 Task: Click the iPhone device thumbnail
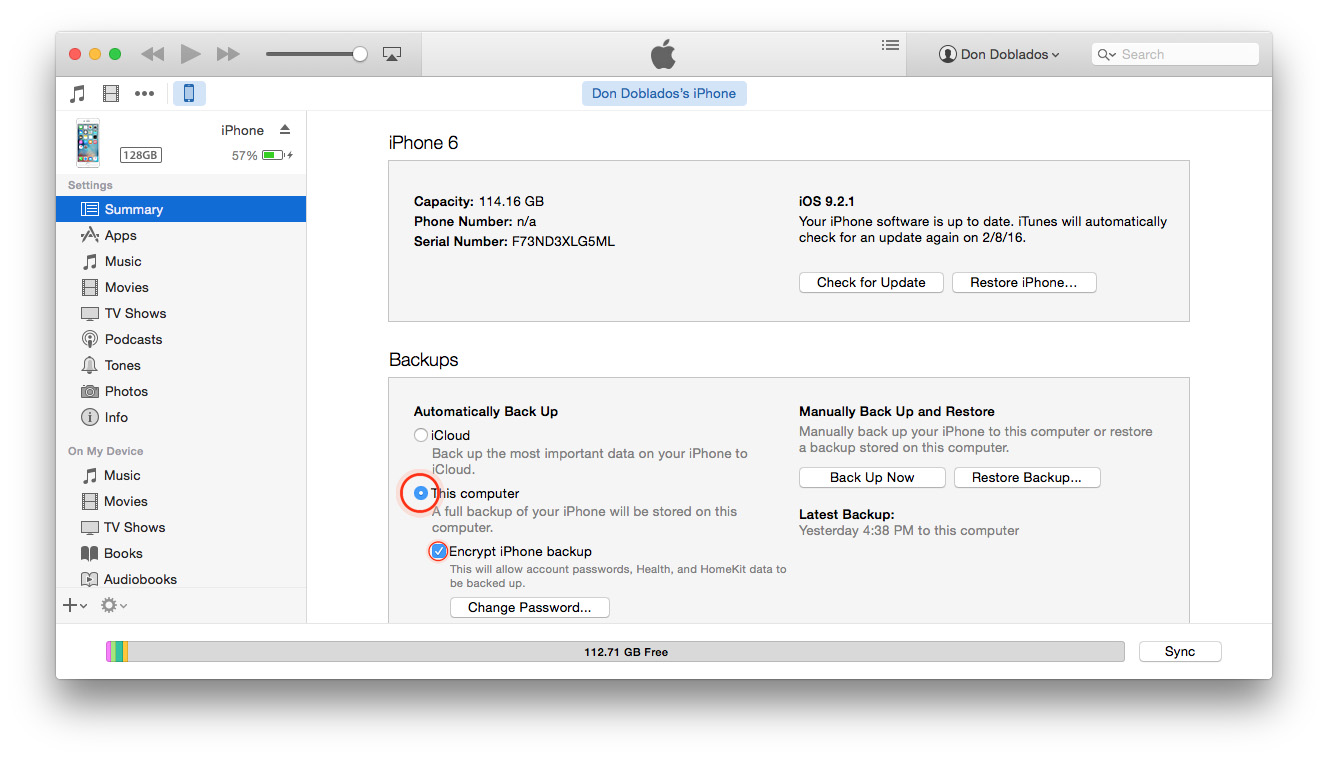tap(88, 142)
